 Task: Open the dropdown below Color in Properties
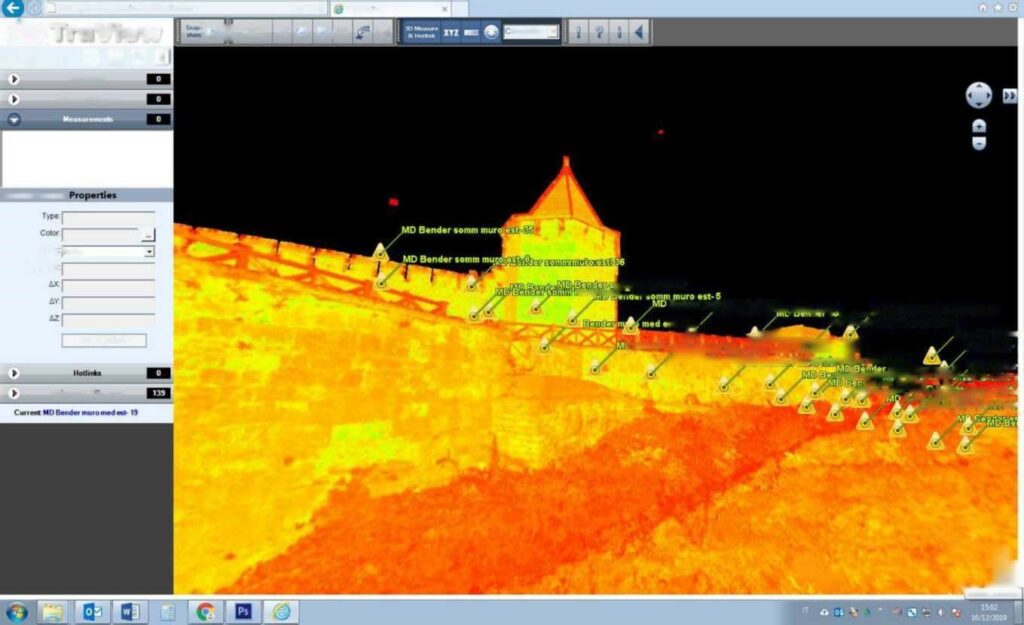pos(149,252)
